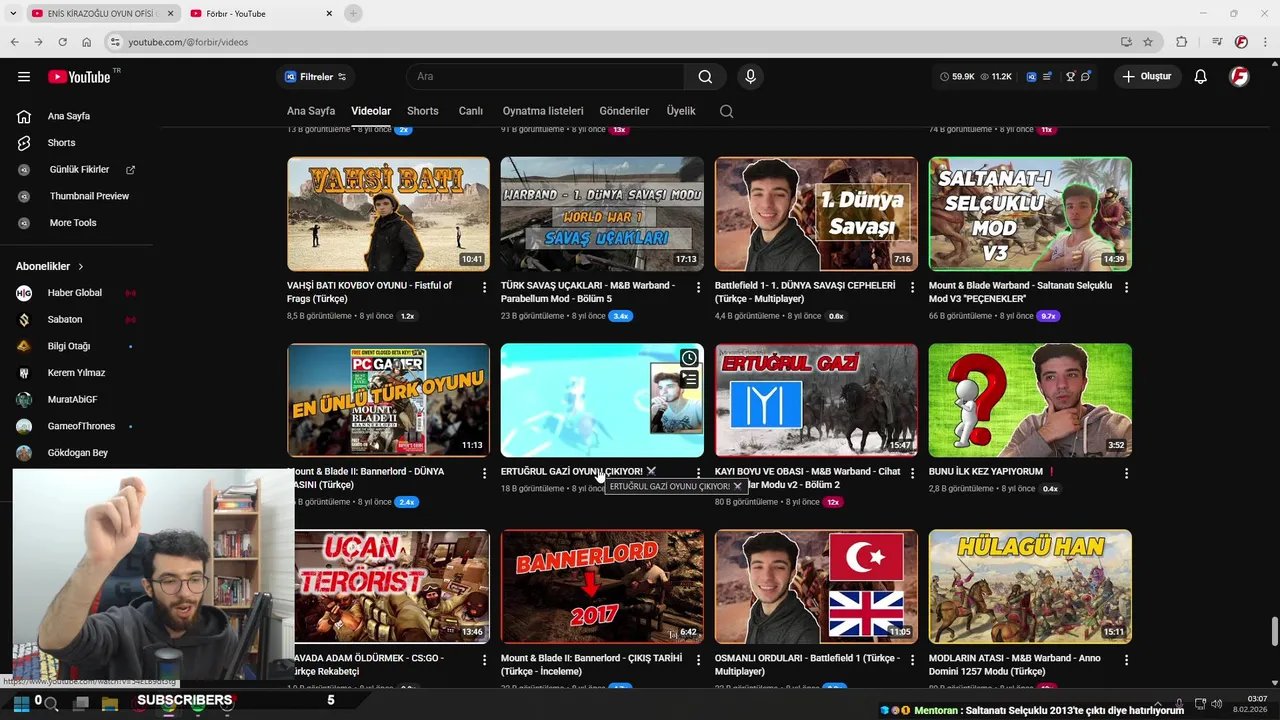Add ERTUĞRUL GAZİ OYUNU video to Watch Later
Screen dimensions: 1280x720
(689, 358)
